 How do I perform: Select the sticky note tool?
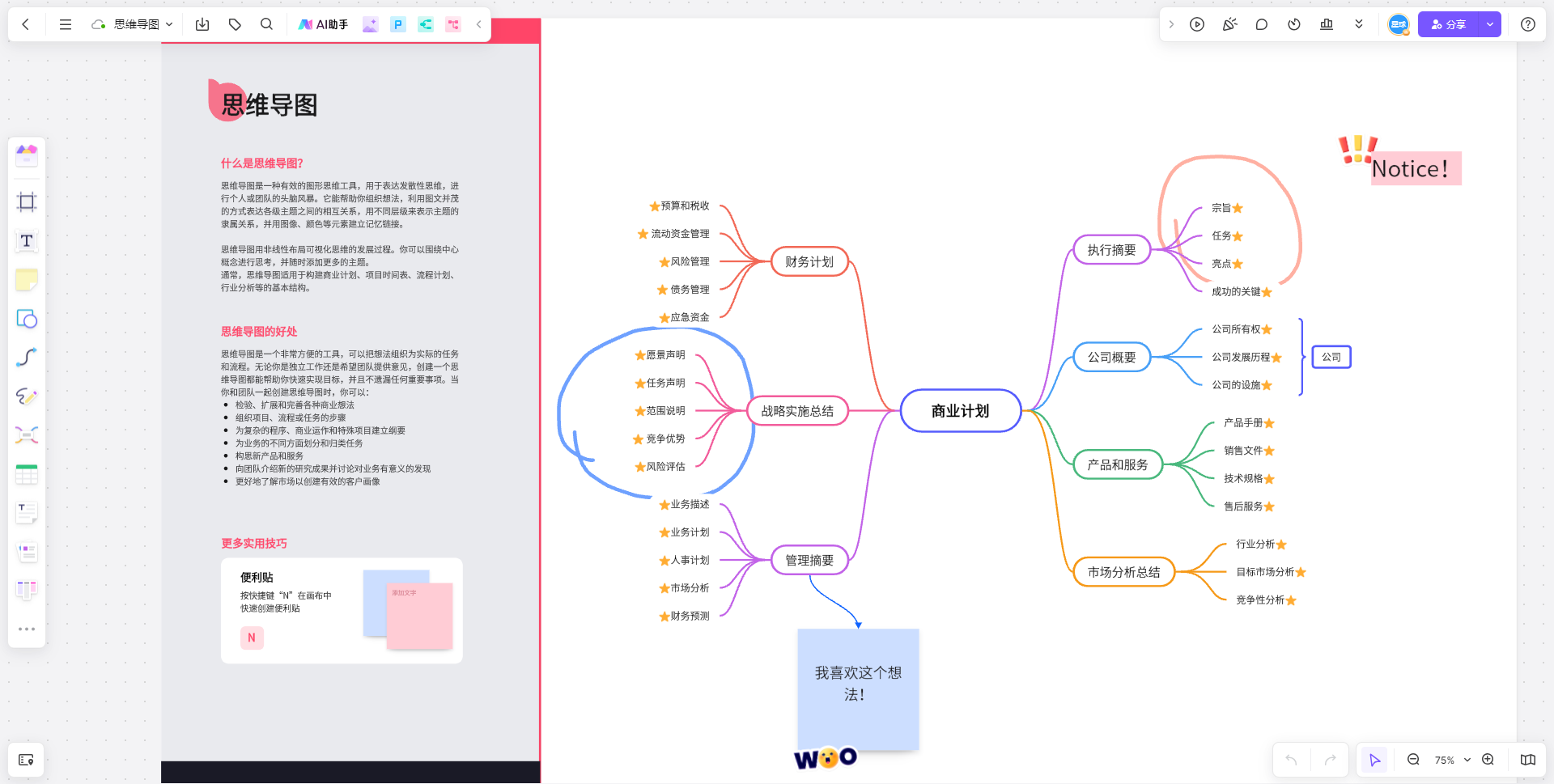click(27, 280)
